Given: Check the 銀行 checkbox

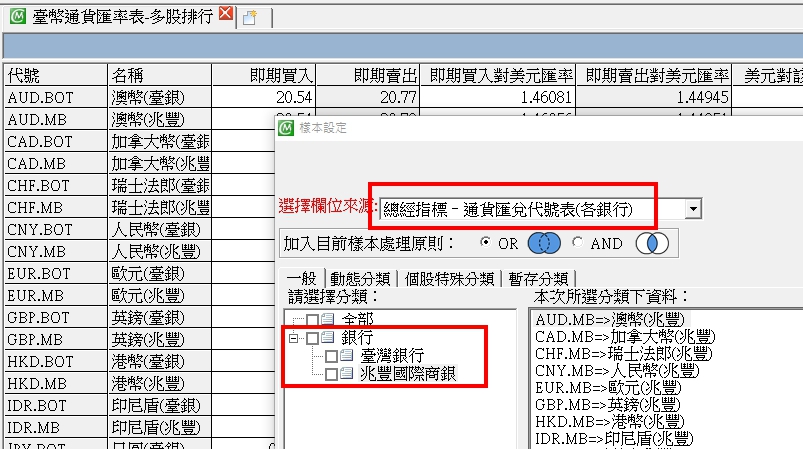Looking at the screenshot, I should pos(312,338).
